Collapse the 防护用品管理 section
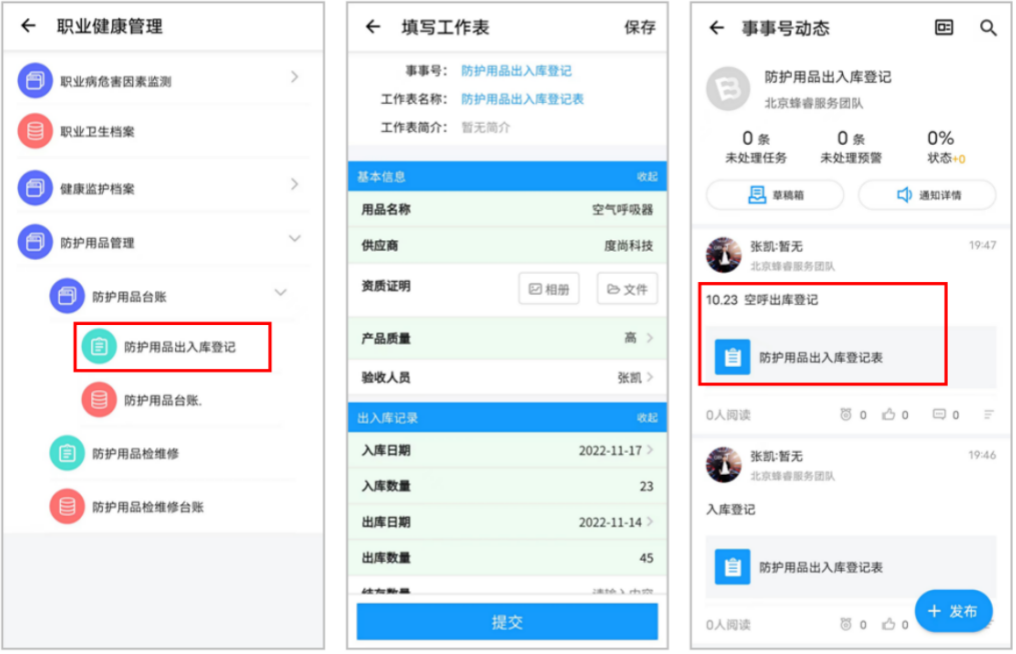 [294, 239]
